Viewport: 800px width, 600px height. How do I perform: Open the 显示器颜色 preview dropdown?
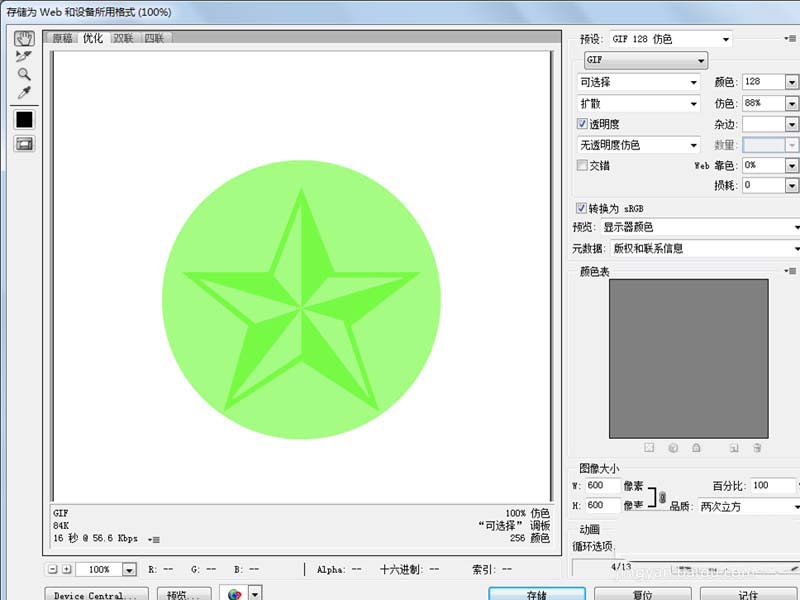(x=700, y=227)
